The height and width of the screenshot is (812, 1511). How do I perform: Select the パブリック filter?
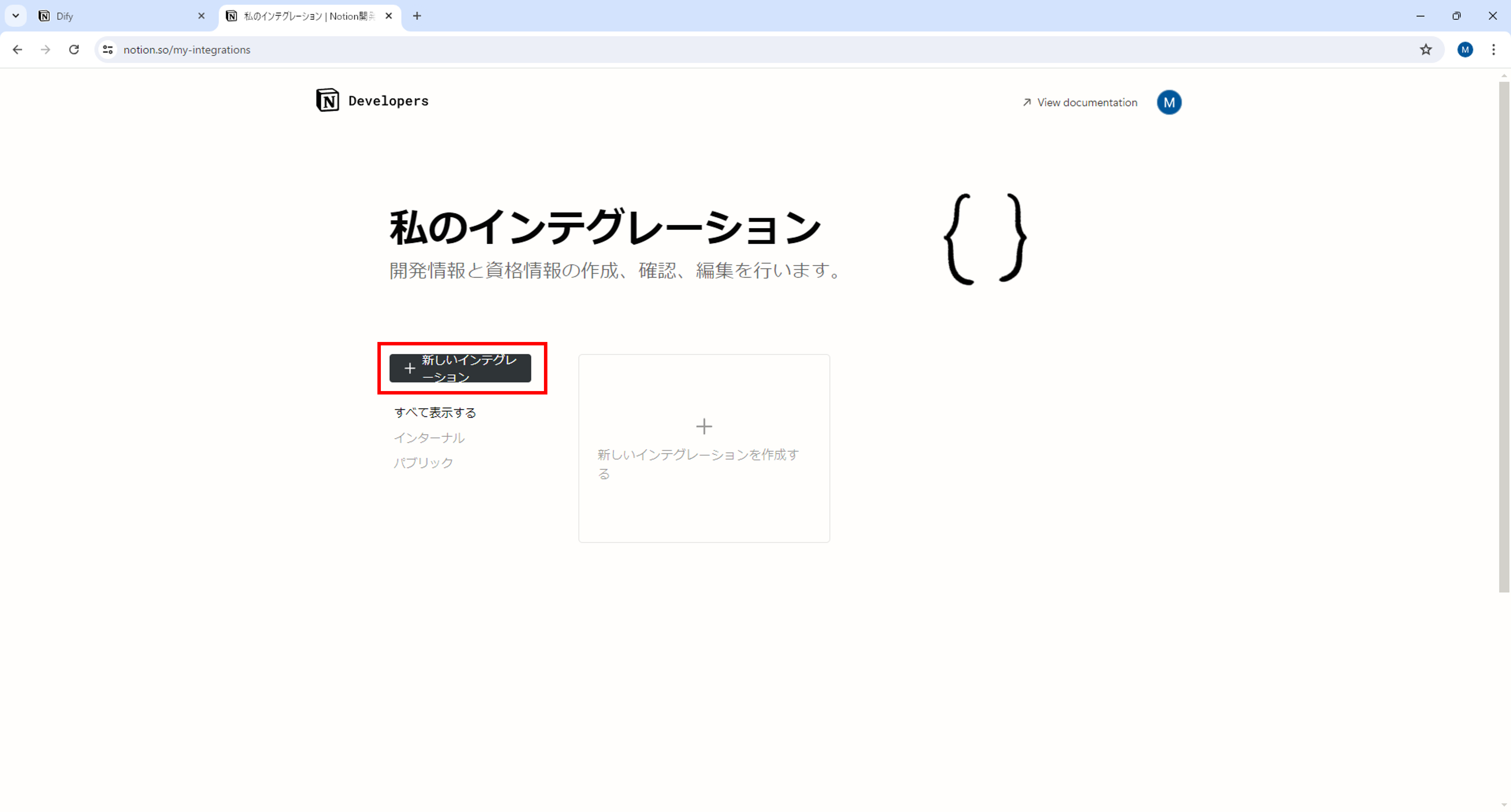[x=423, y=463]
